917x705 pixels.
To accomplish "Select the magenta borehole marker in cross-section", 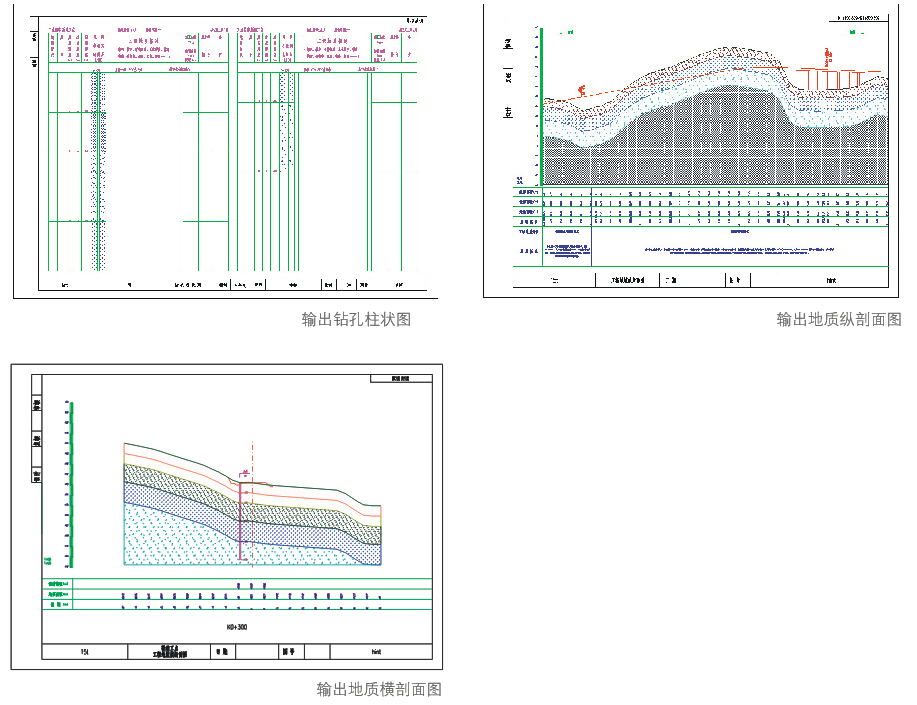I will [x=241, y=520].
